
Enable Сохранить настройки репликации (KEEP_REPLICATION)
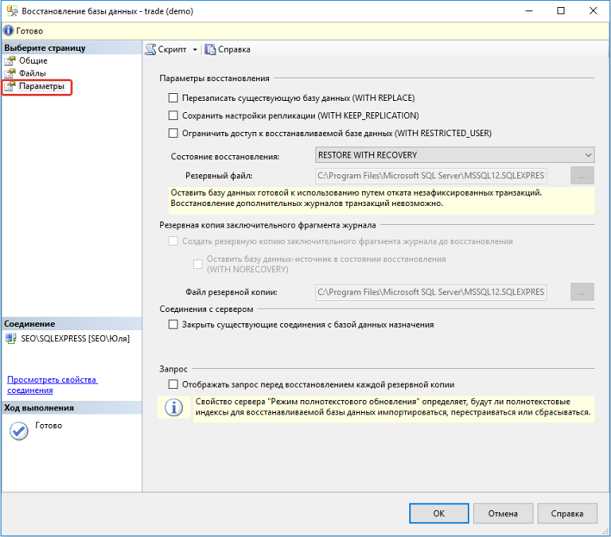click(x=173, y=115)
